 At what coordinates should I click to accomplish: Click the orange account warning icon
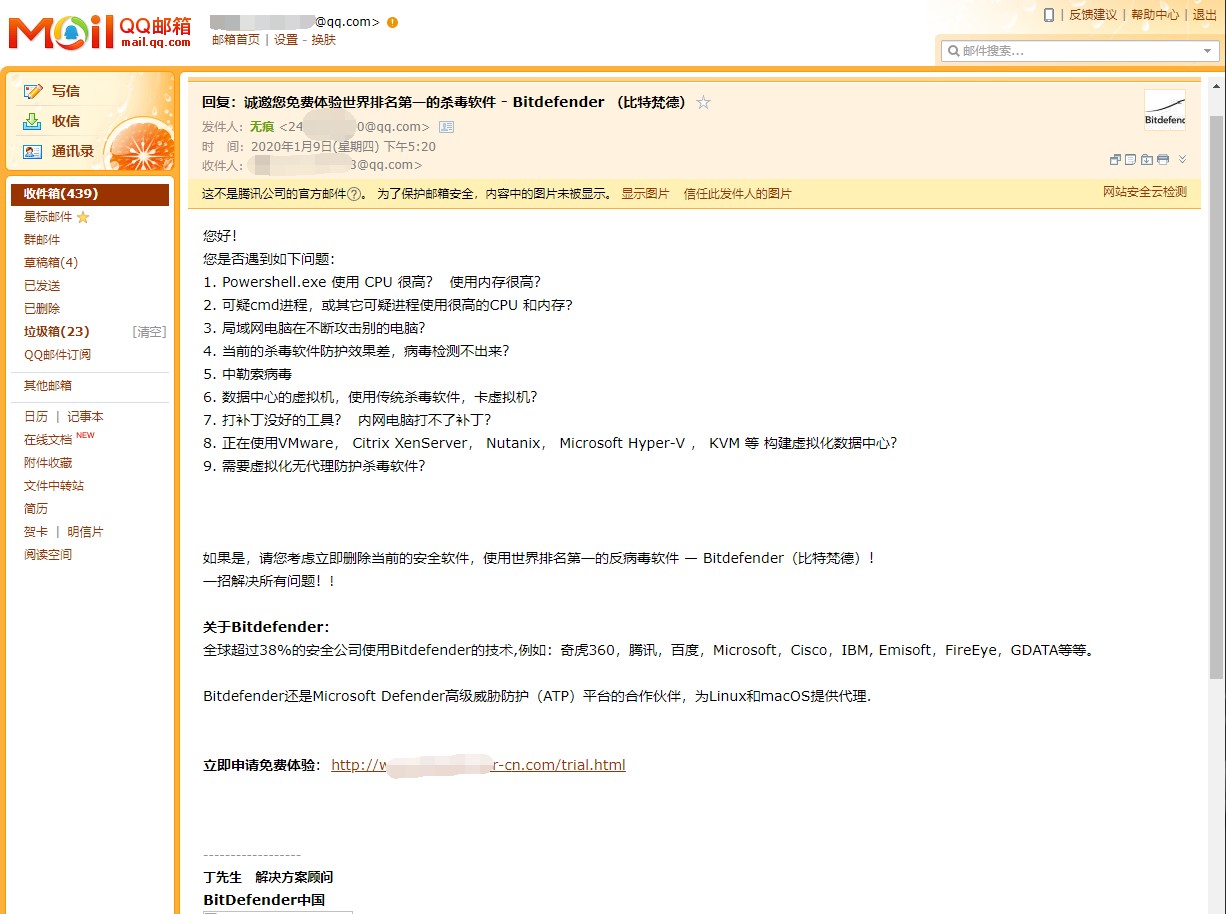392,22
